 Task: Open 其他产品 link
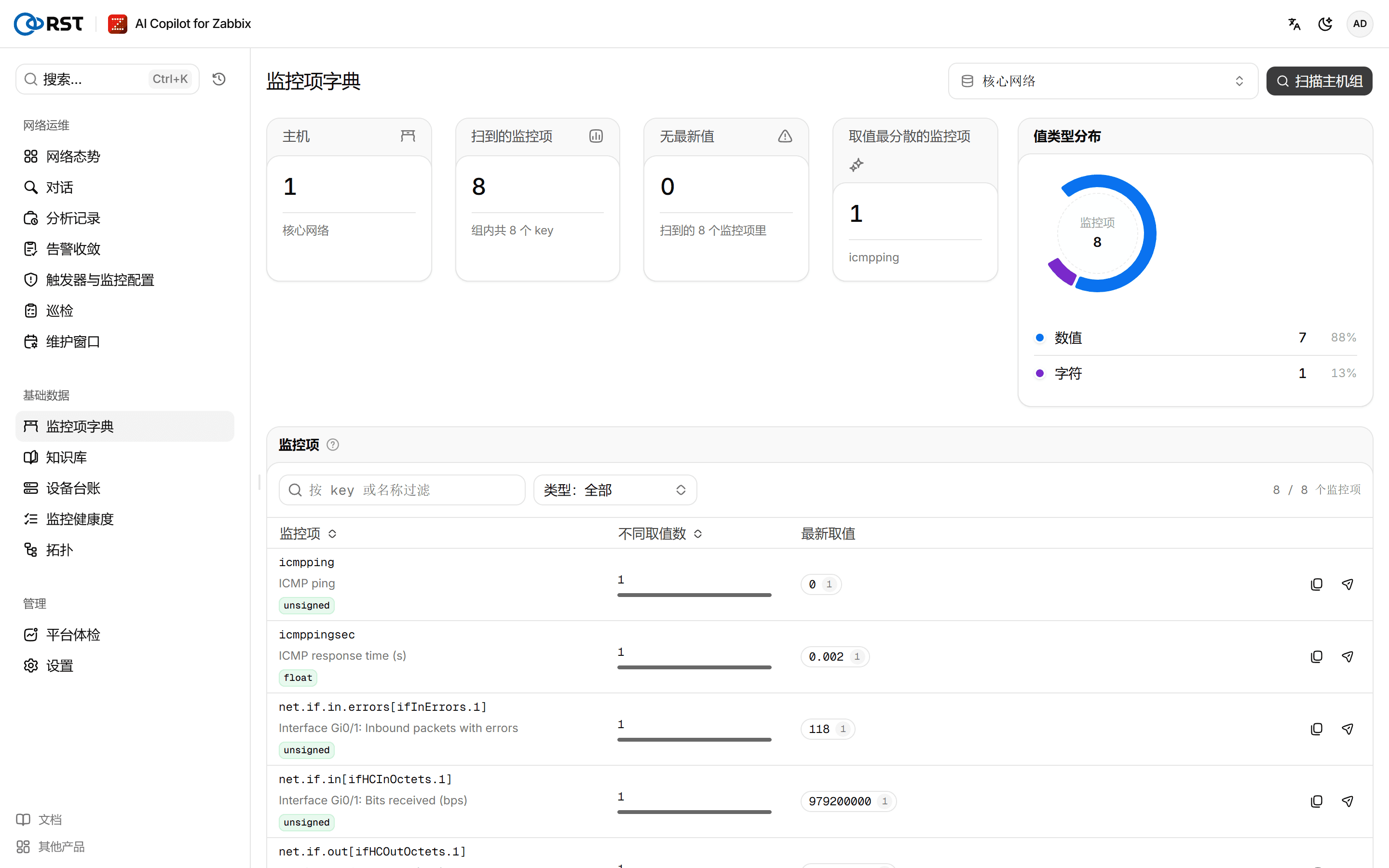click(x=51, y=847)
